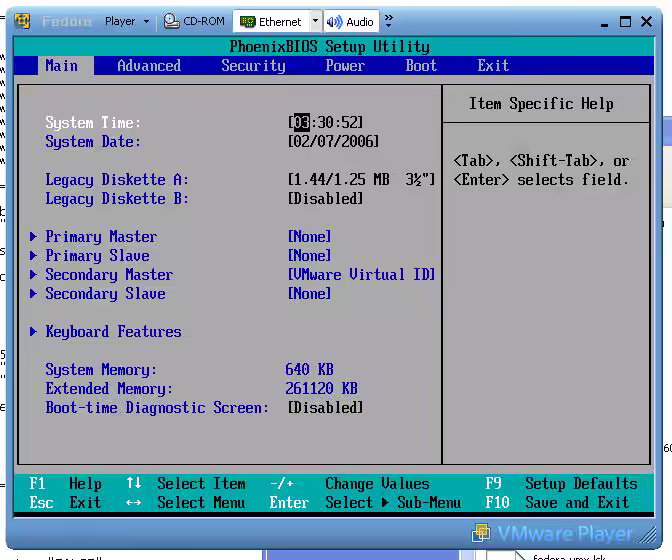Click the F1 Help hint
Image resolution: width=672 pixels, height=560 pixels.
click(65, 484)
